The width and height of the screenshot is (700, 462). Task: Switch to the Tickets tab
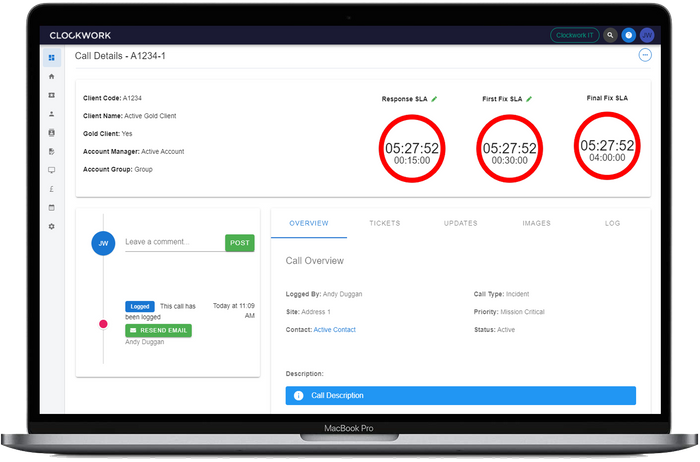pos(385,223)
